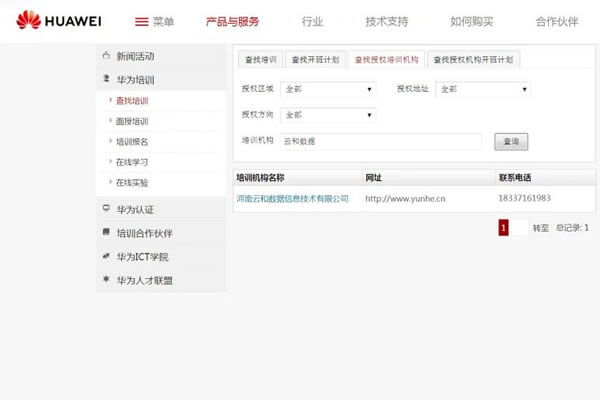
Task: Open 河南云和数据信息技术有限公司 link
Action: pos(292,198)
